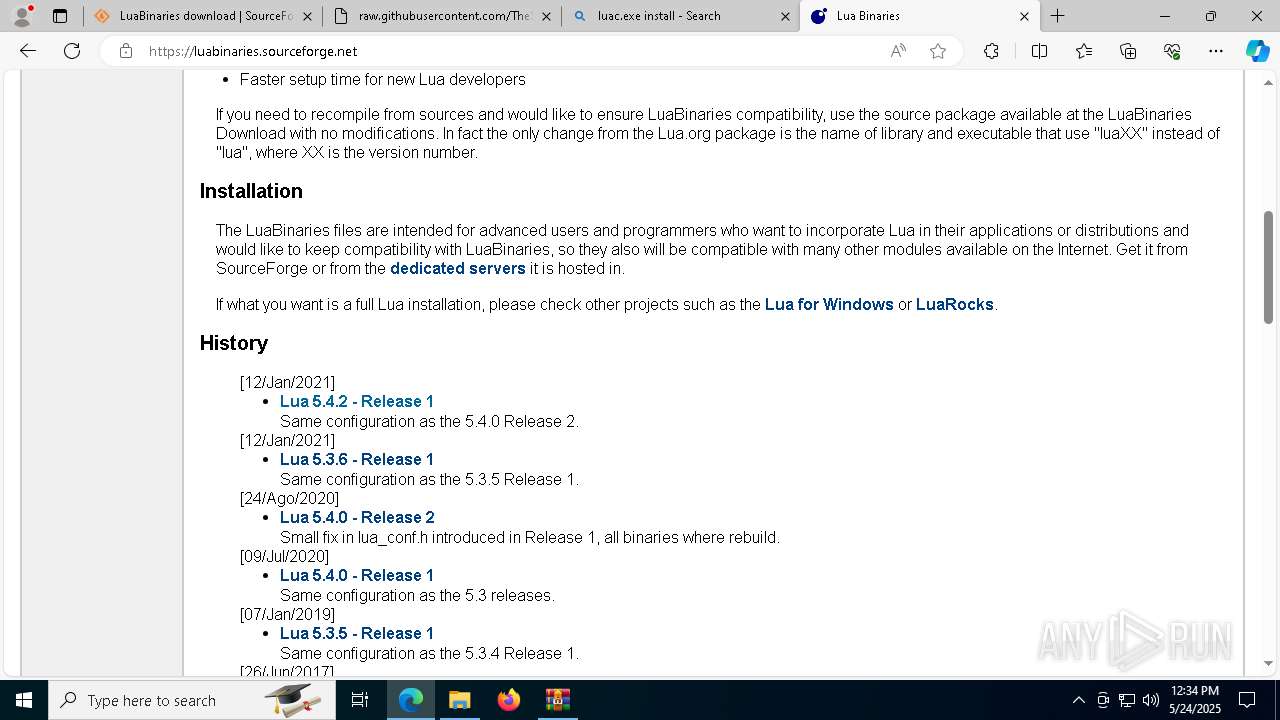Screen dimensions: 1280x720
Task: Open the Browser essentials icon
Action: pos(1172,51)
